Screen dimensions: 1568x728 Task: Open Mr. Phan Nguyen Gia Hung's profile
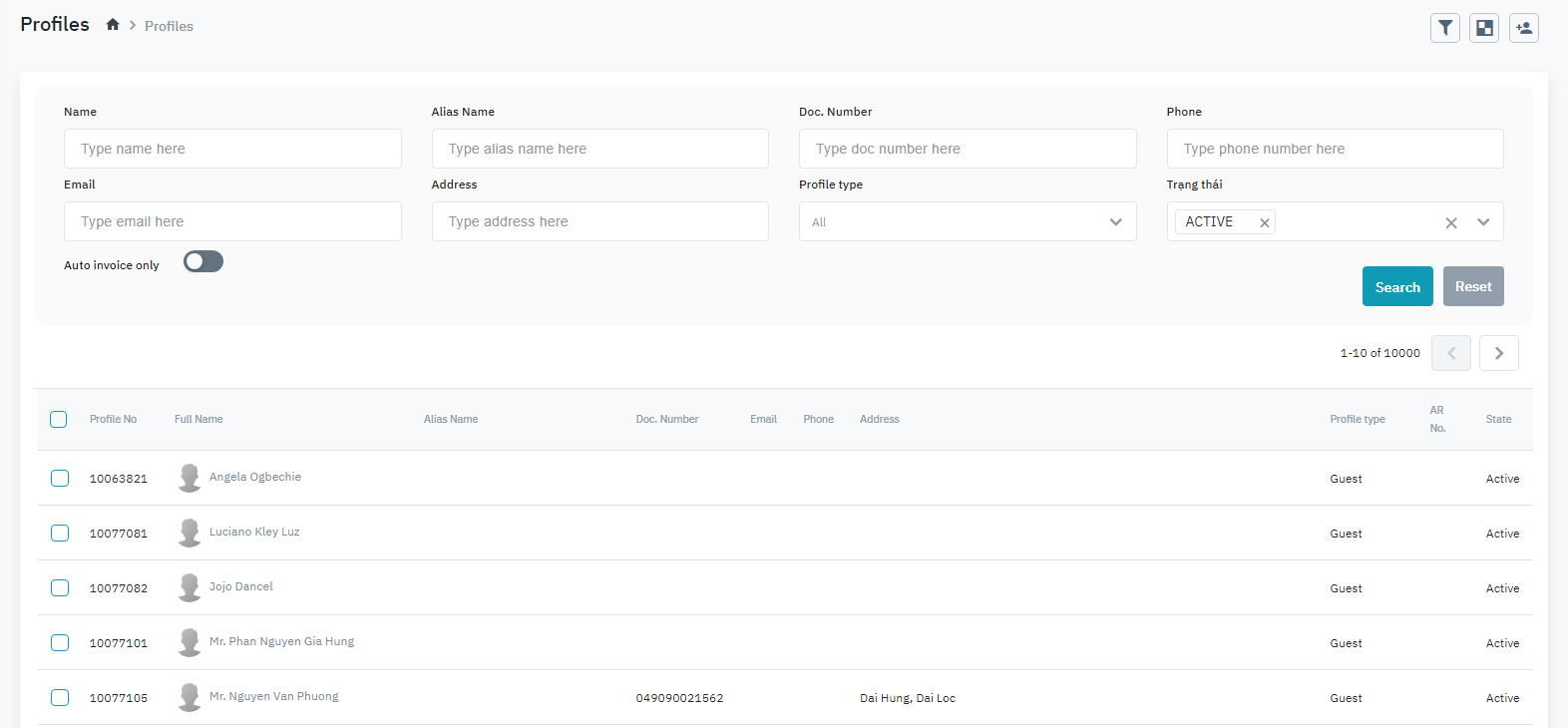(x=281, y=641)
